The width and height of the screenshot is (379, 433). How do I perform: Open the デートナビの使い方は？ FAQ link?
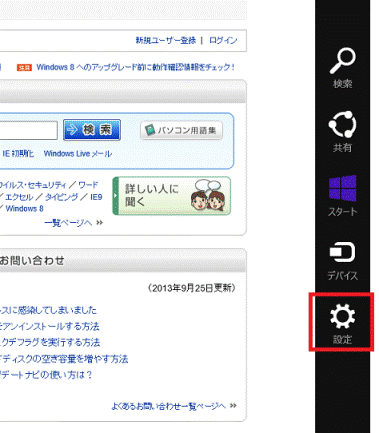[x=46, y=375]
